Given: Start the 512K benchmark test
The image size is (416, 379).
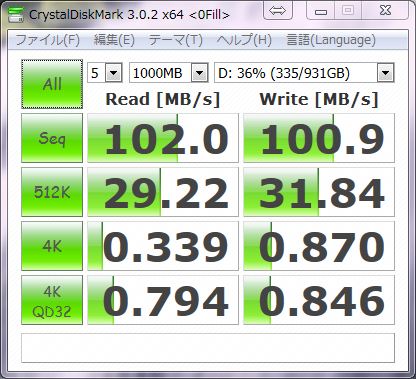Looking at the screenshot, I should 52,192.
